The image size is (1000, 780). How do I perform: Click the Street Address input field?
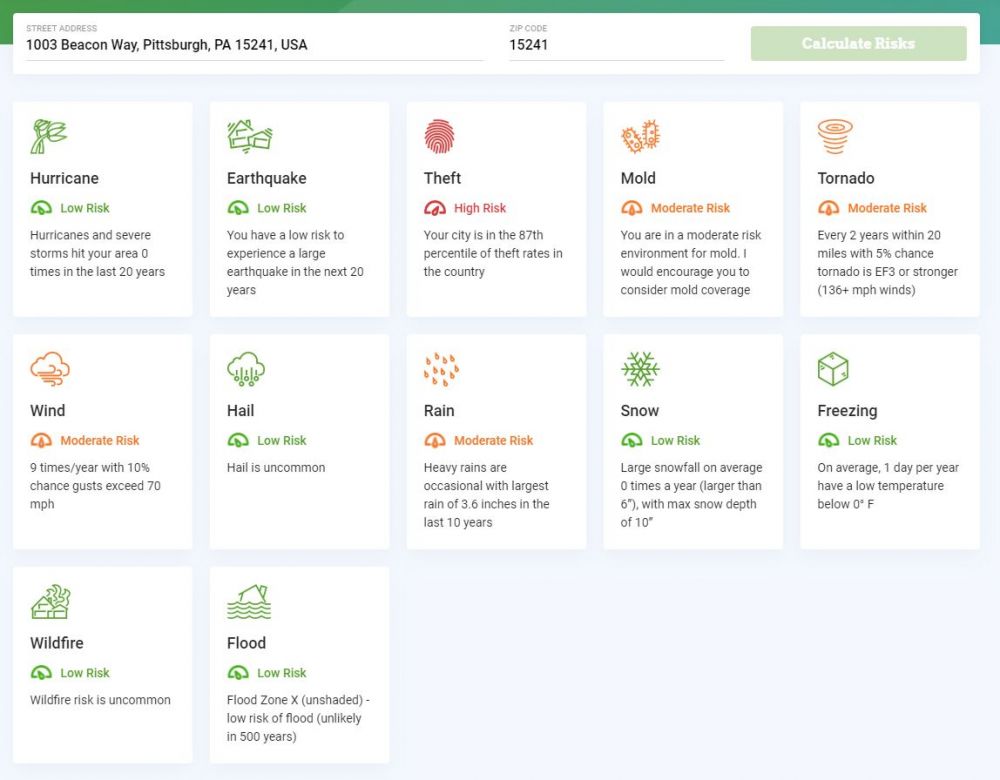pos(255,45)
